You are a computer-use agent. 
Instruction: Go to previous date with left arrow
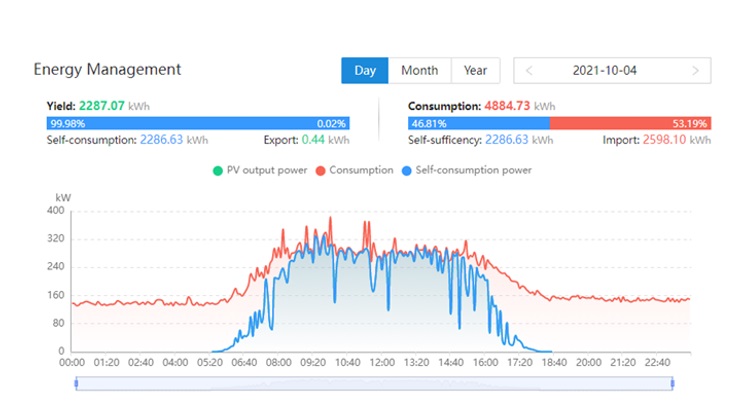coord(529,71)
